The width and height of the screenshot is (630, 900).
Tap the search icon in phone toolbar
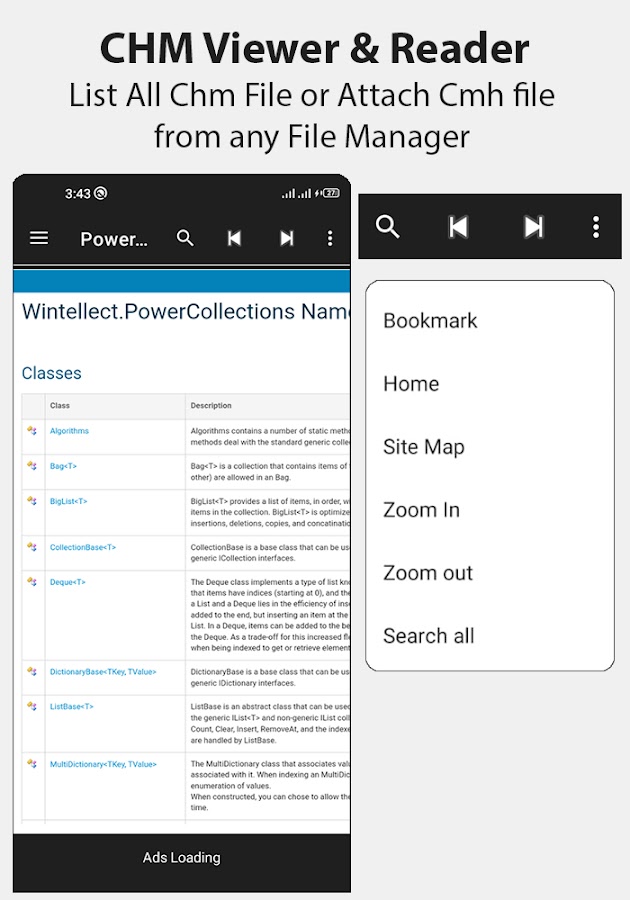click(185, 238)
